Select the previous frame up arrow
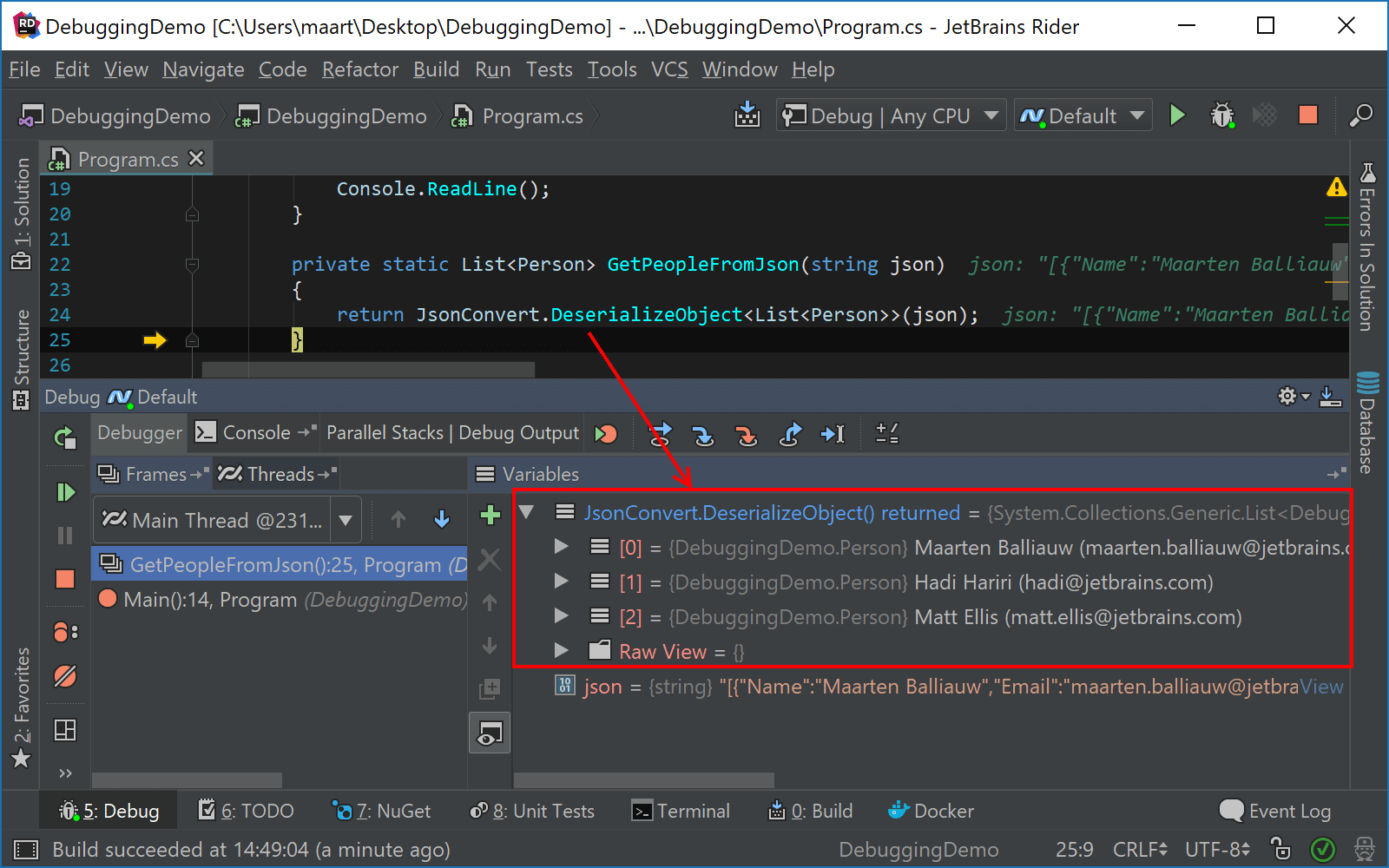1389x868 pixels. coord(398,519)
